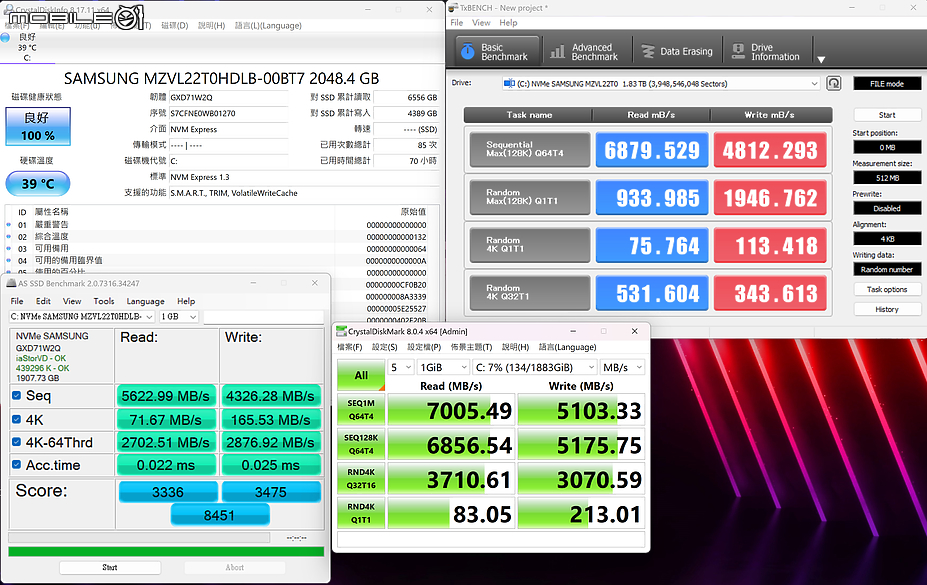Click the blue dot of SMART row 03
Image resolution: width=927 pixels, height=585 pixels.
tap(8, 248)
